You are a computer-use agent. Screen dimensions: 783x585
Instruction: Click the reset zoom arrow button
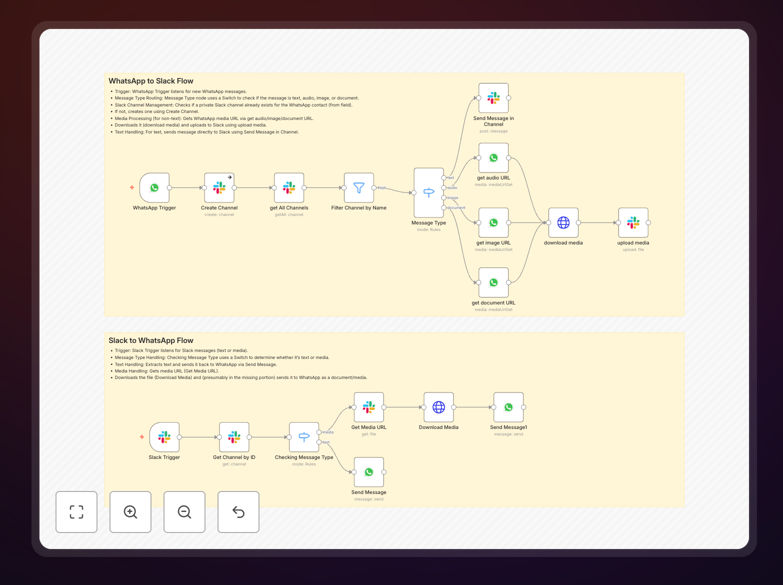[x=238, y=512]
